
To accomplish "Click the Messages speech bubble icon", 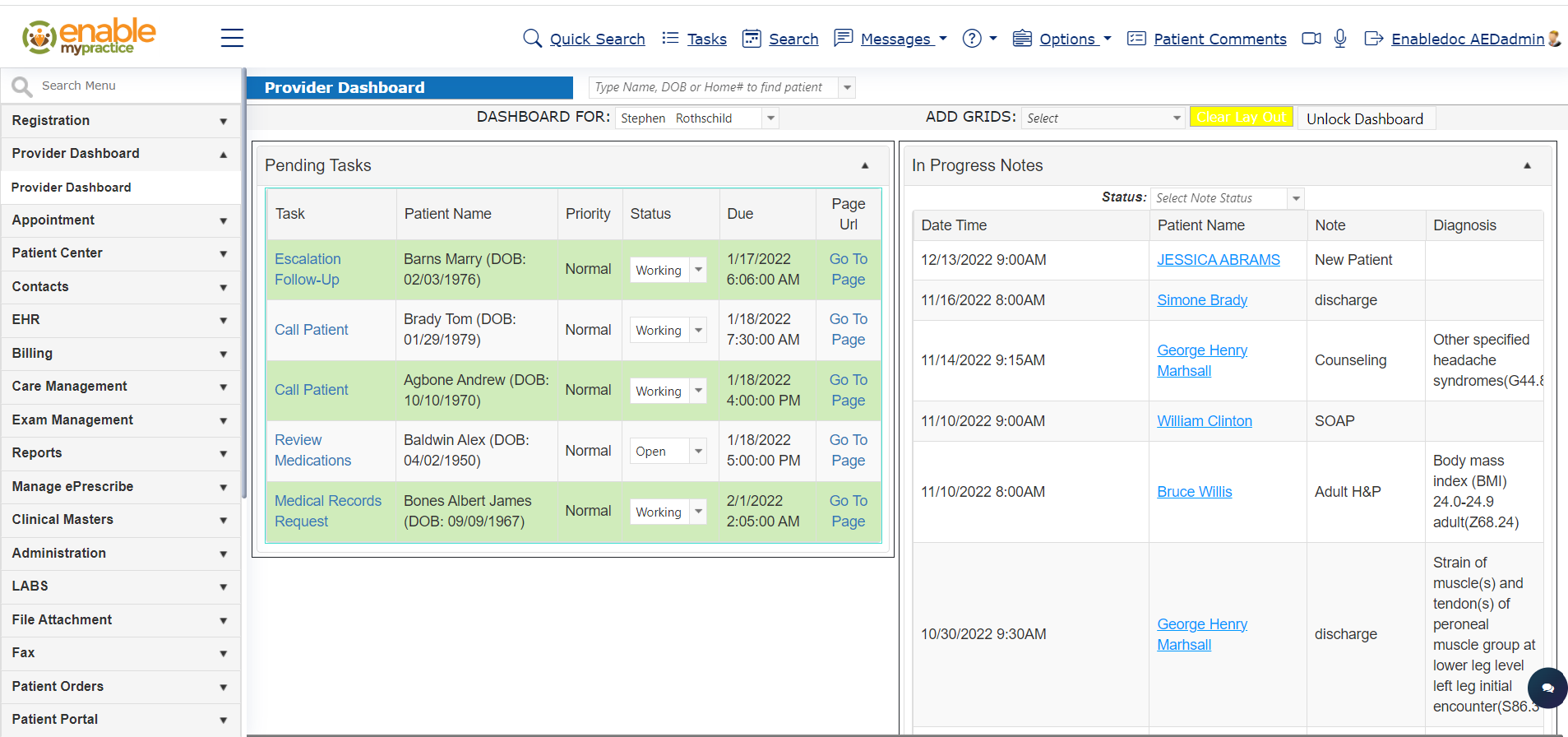I will [843, 38].
